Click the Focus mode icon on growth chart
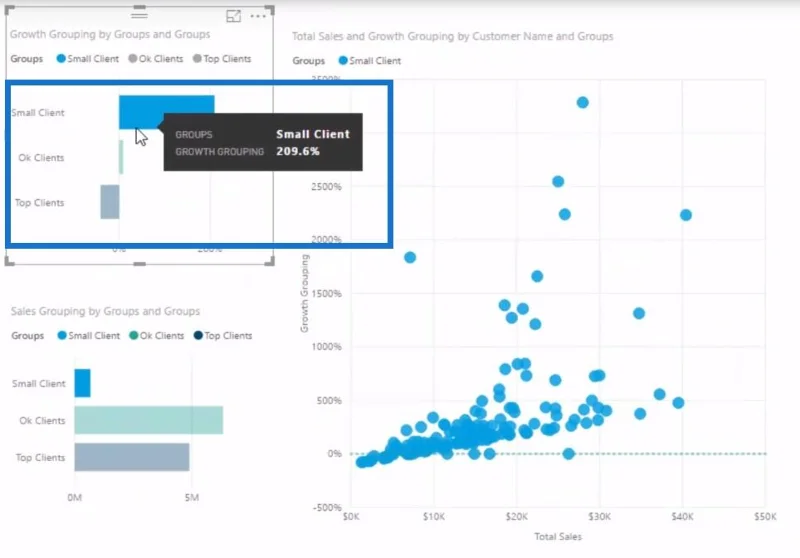800x558 pixels. click(x=233, y=16)
